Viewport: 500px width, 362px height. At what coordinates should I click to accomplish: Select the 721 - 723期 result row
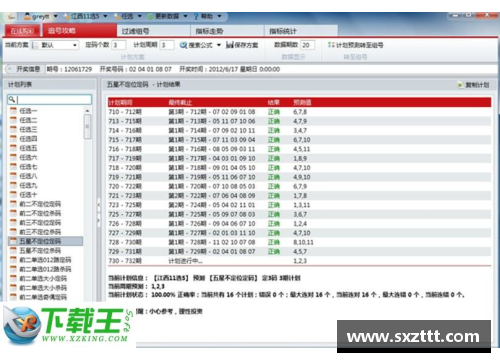[299, 196]
